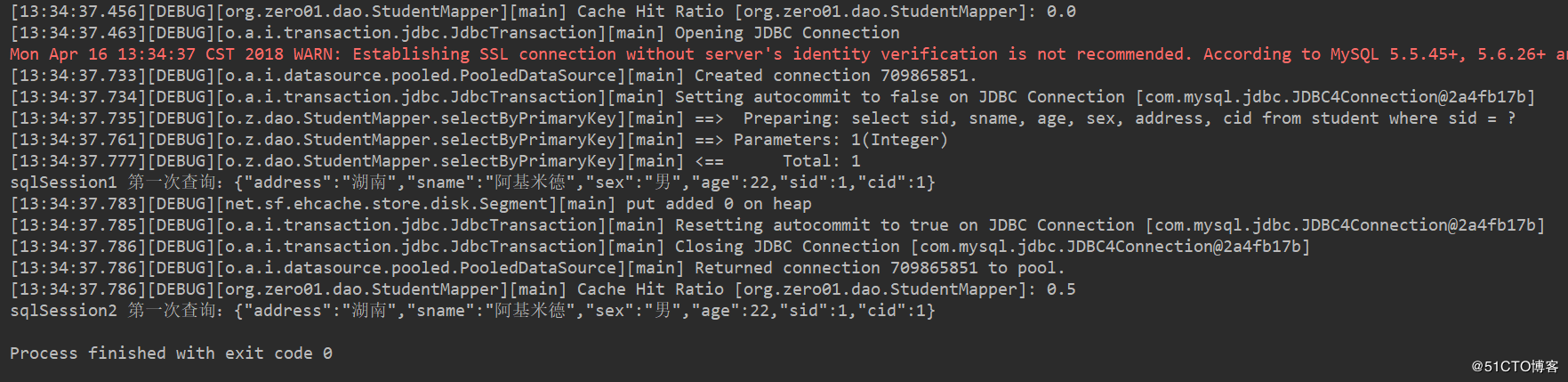Select the Total: 1 result line

point(435,161)
